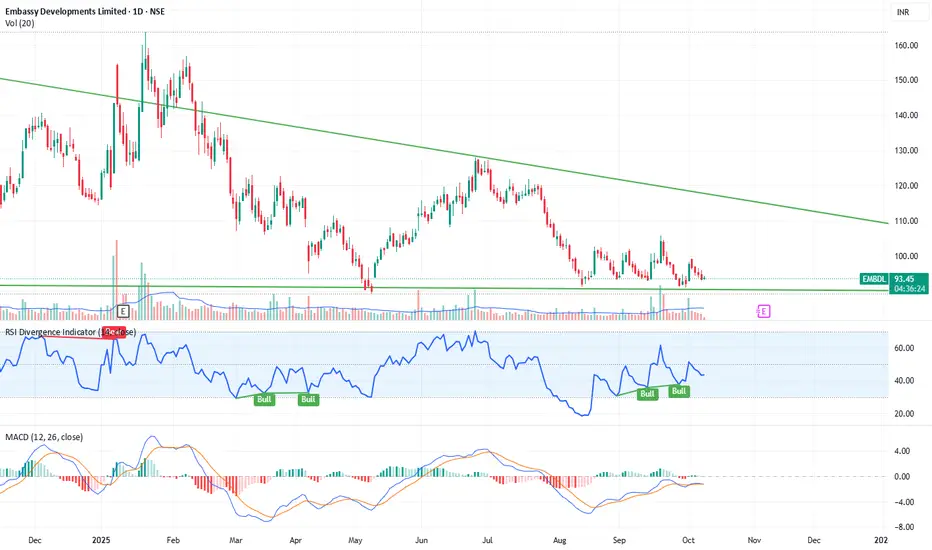
Task: Select the Vol (20) indicator legend
Action: (x=20, y=23)
